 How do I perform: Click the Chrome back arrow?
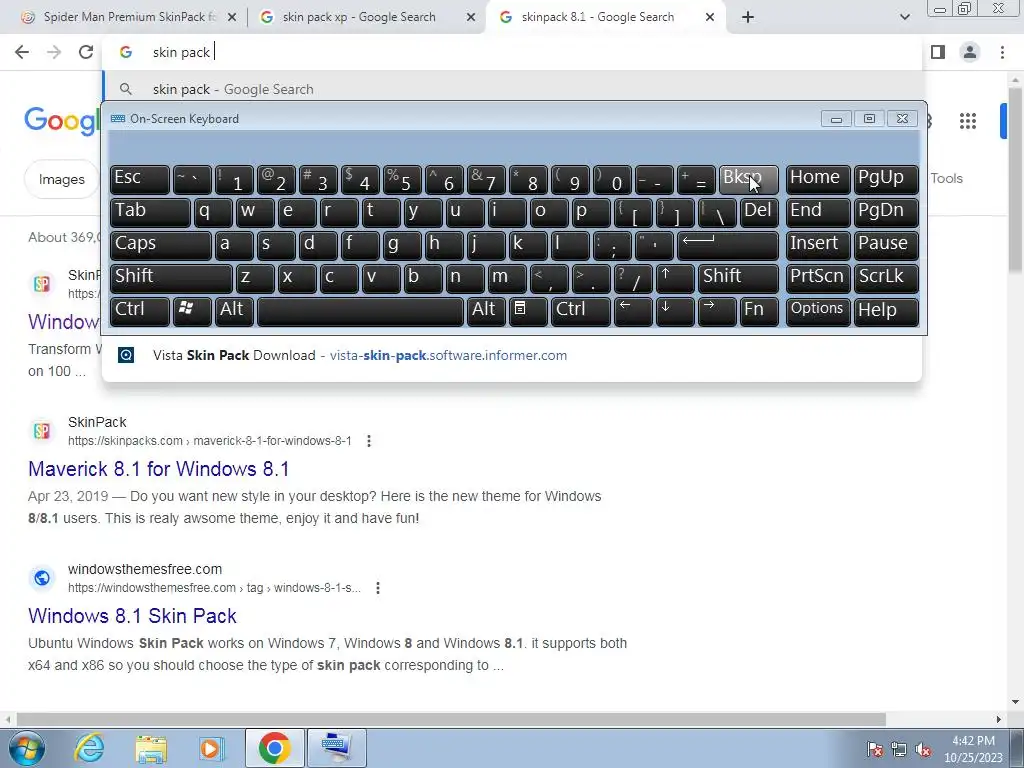pos(22,52)
